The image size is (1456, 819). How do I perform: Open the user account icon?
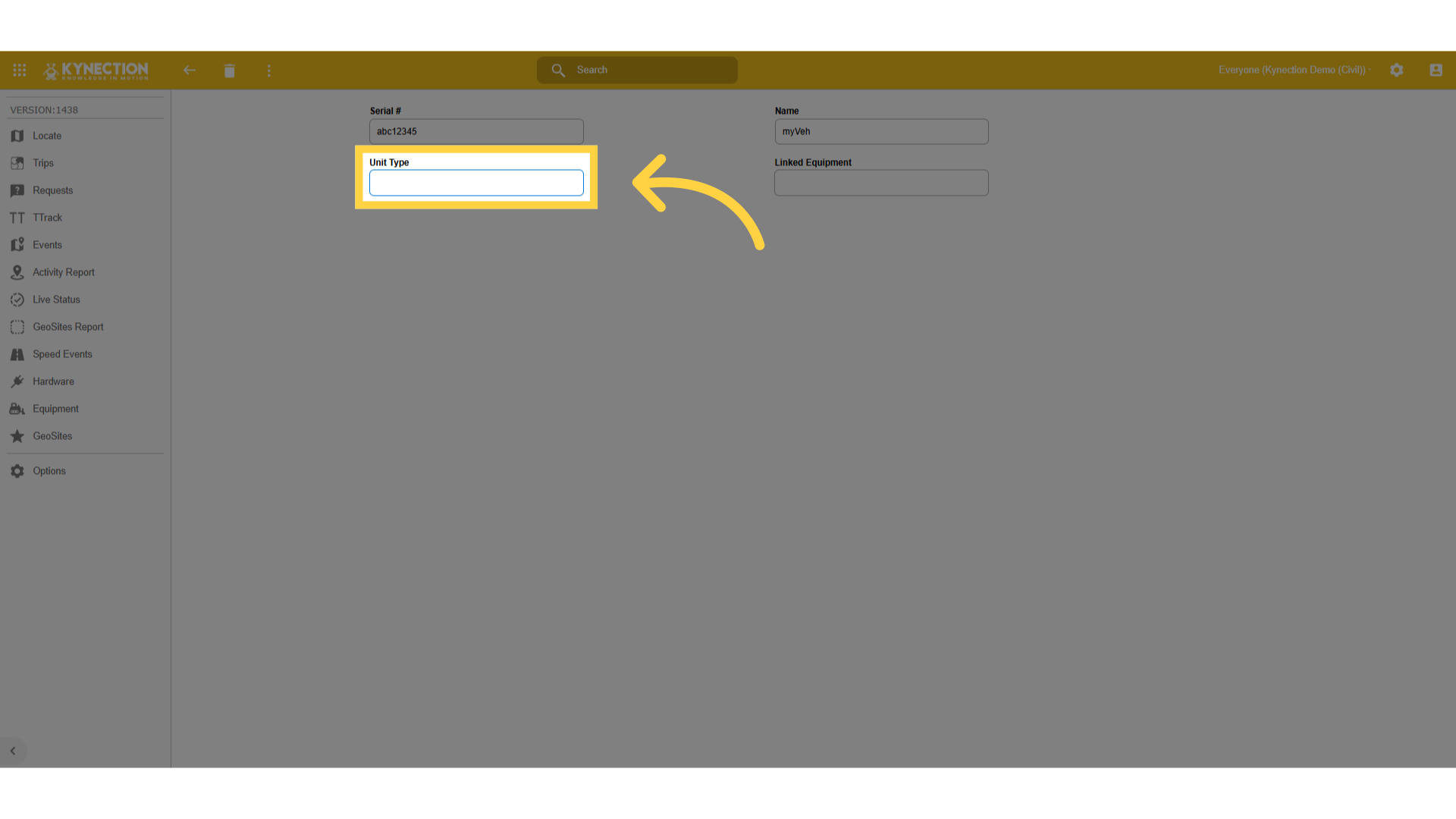1436,70
